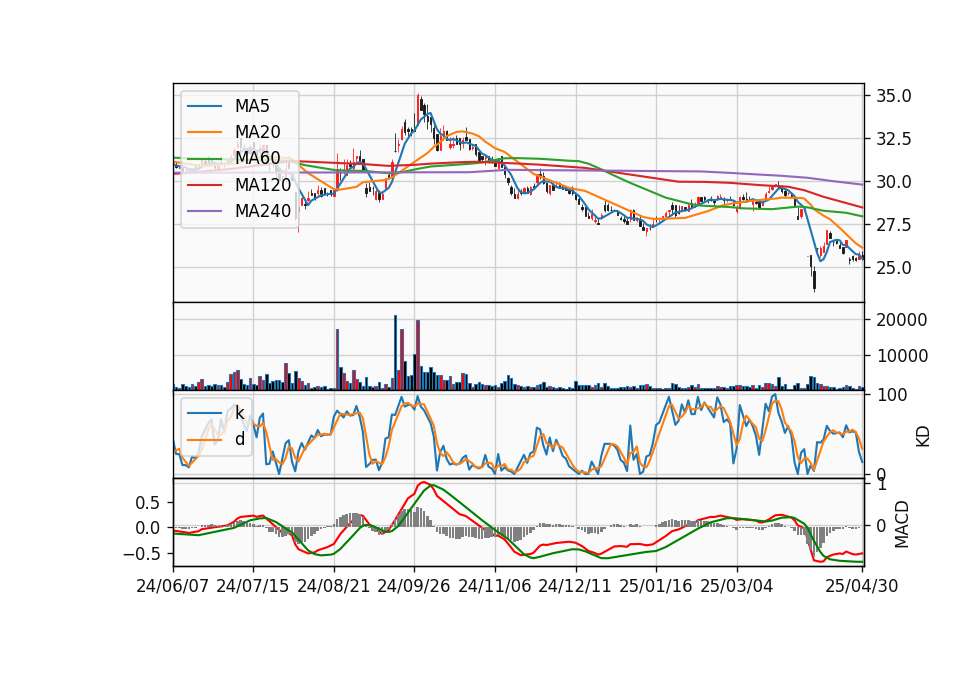
Task: Click the 27.5 price axis tick
Action: point(894,225)
